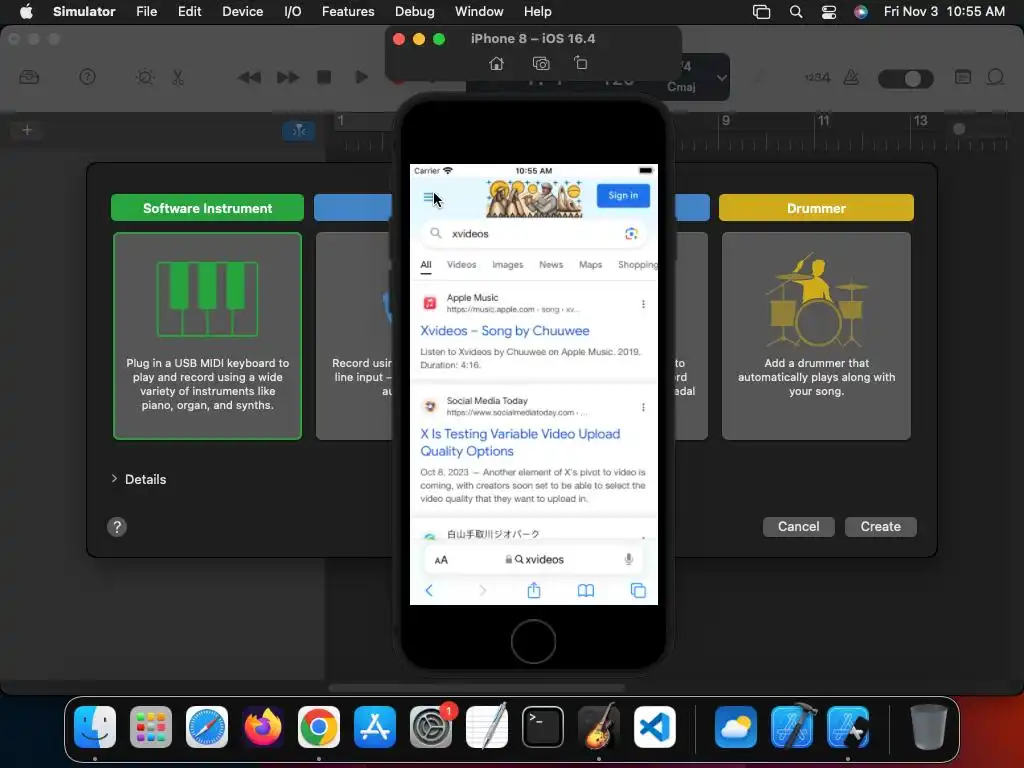The width and height of the screenshot is (1024, 768).
Task: Open the Google hamburger menu in iPhone
Action: tap(428, 197)
